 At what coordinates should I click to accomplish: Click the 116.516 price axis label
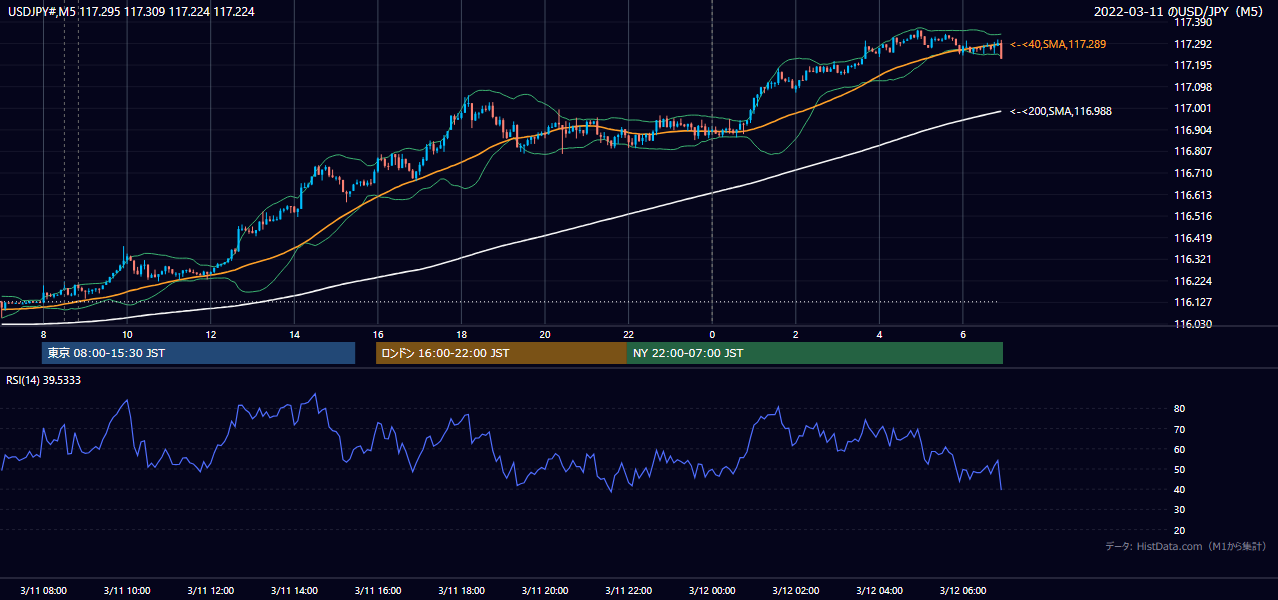[x=1192, y=216]
